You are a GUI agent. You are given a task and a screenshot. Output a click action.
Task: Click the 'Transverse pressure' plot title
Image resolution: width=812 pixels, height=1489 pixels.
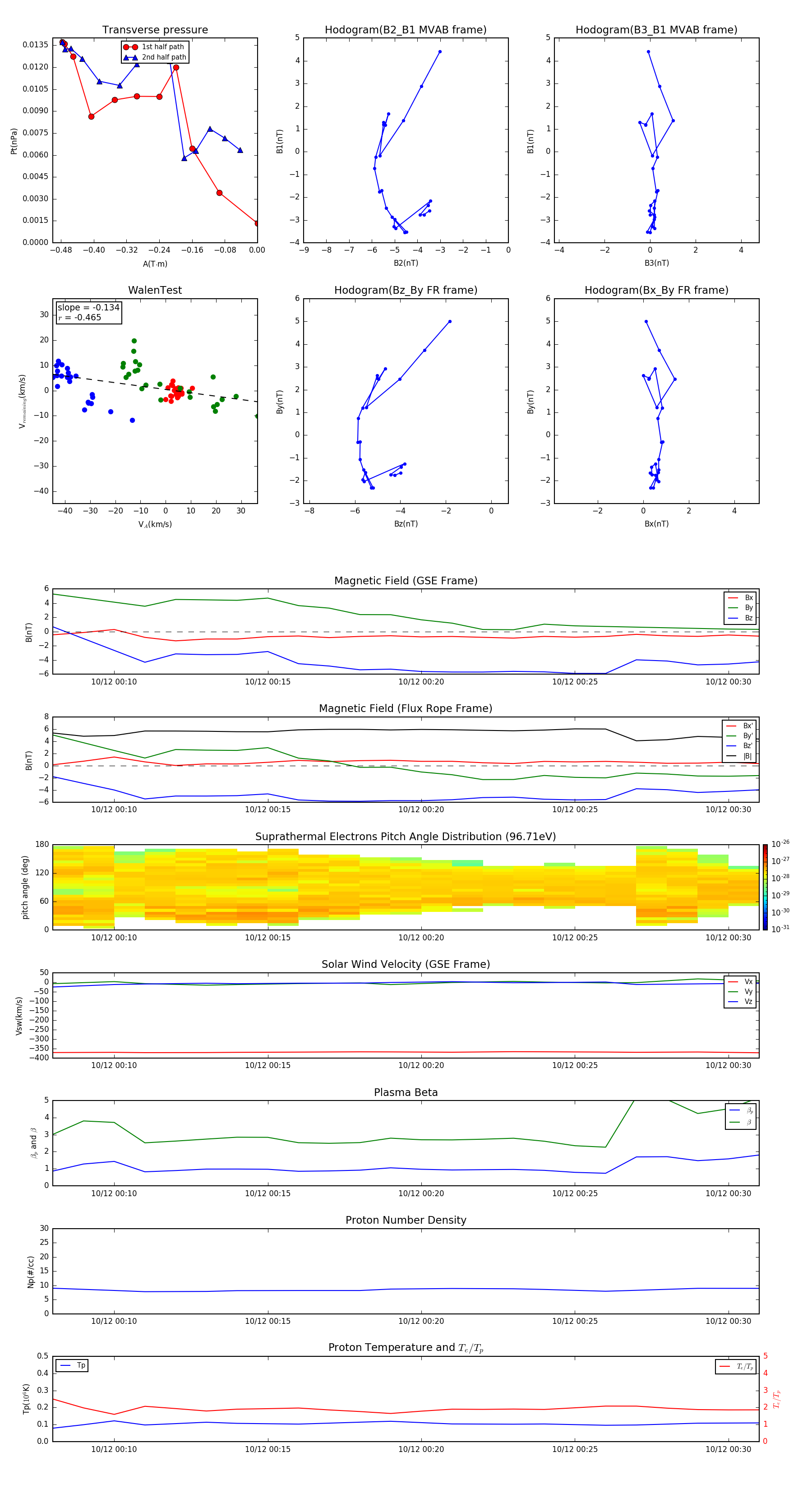pos(155,30)
